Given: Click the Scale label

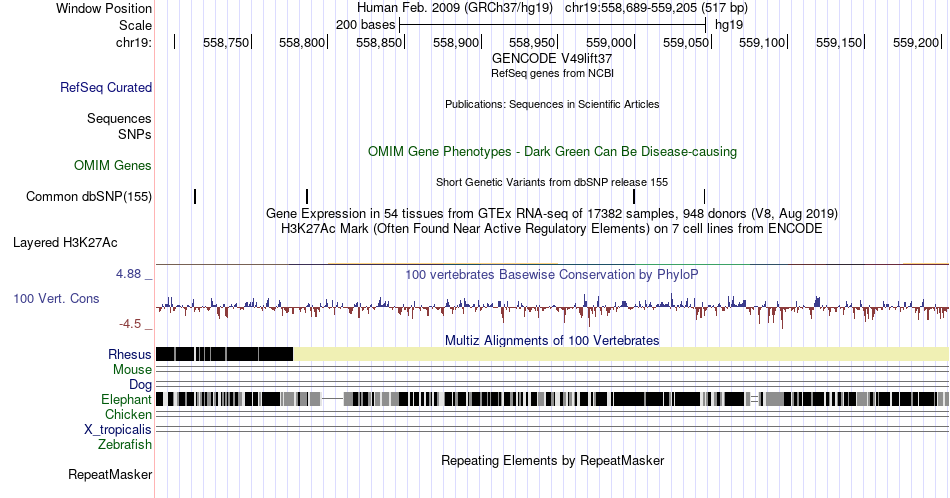Looking at the screenshot, I should (x=135, y=25).
